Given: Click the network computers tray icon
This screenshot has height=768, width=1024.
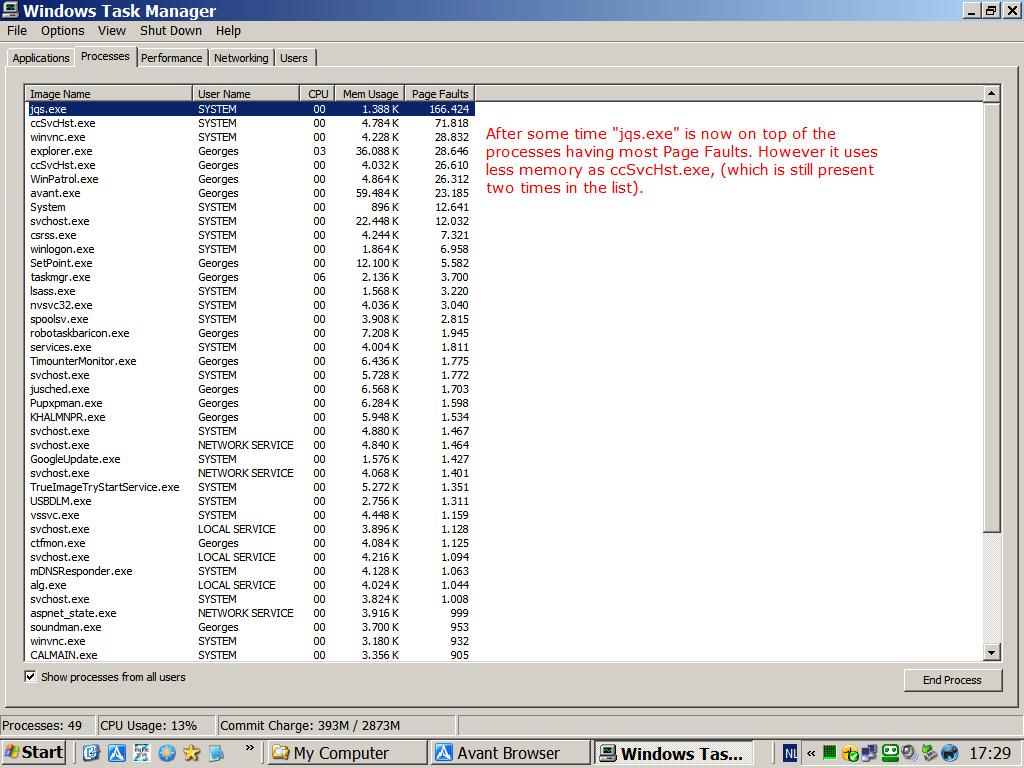Looking at the screenshot, I should click(869, 753).
